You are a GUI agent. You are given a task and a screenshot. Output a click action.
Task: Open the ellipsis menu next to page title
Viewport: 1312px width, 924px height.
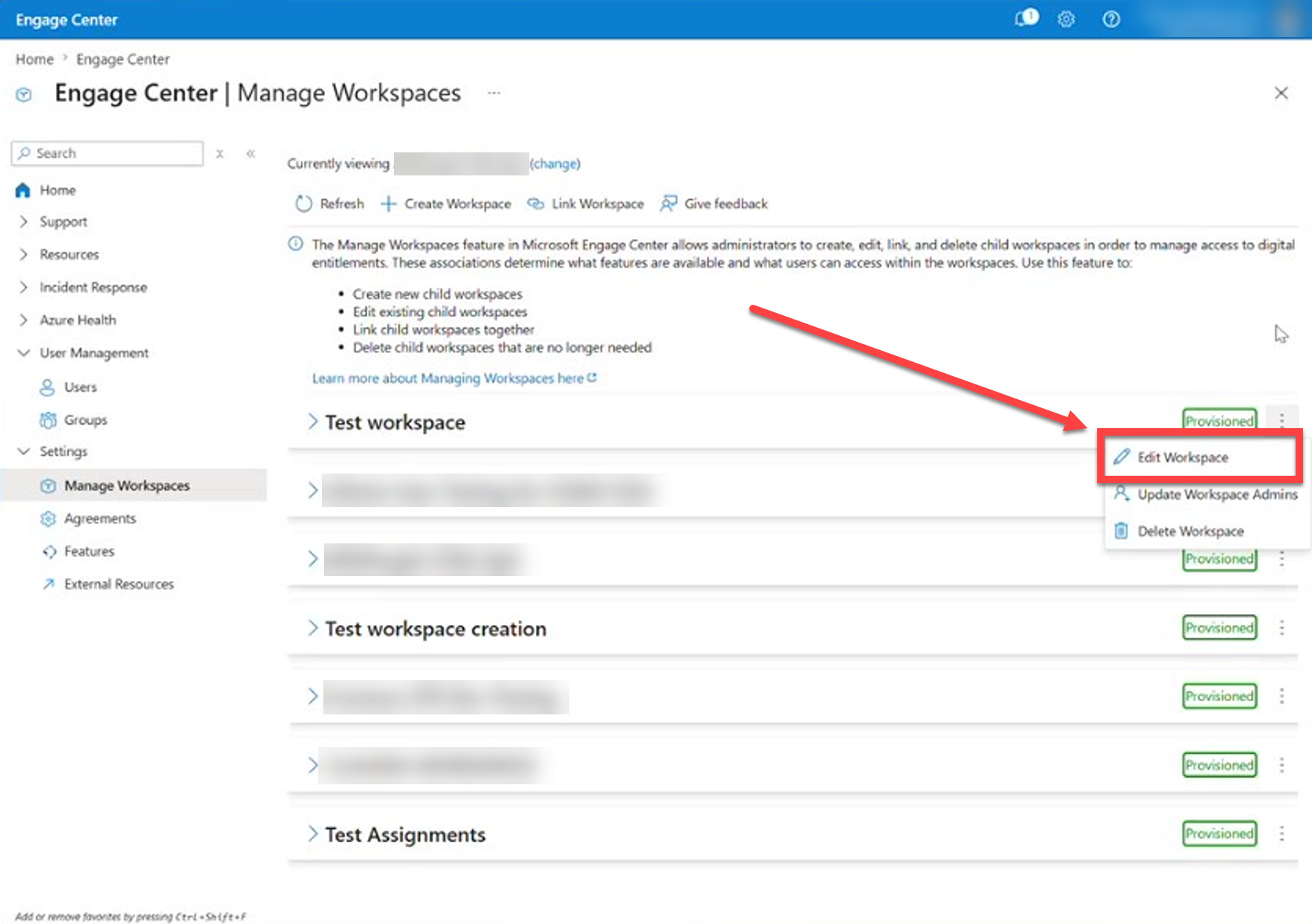click(494, 93)
